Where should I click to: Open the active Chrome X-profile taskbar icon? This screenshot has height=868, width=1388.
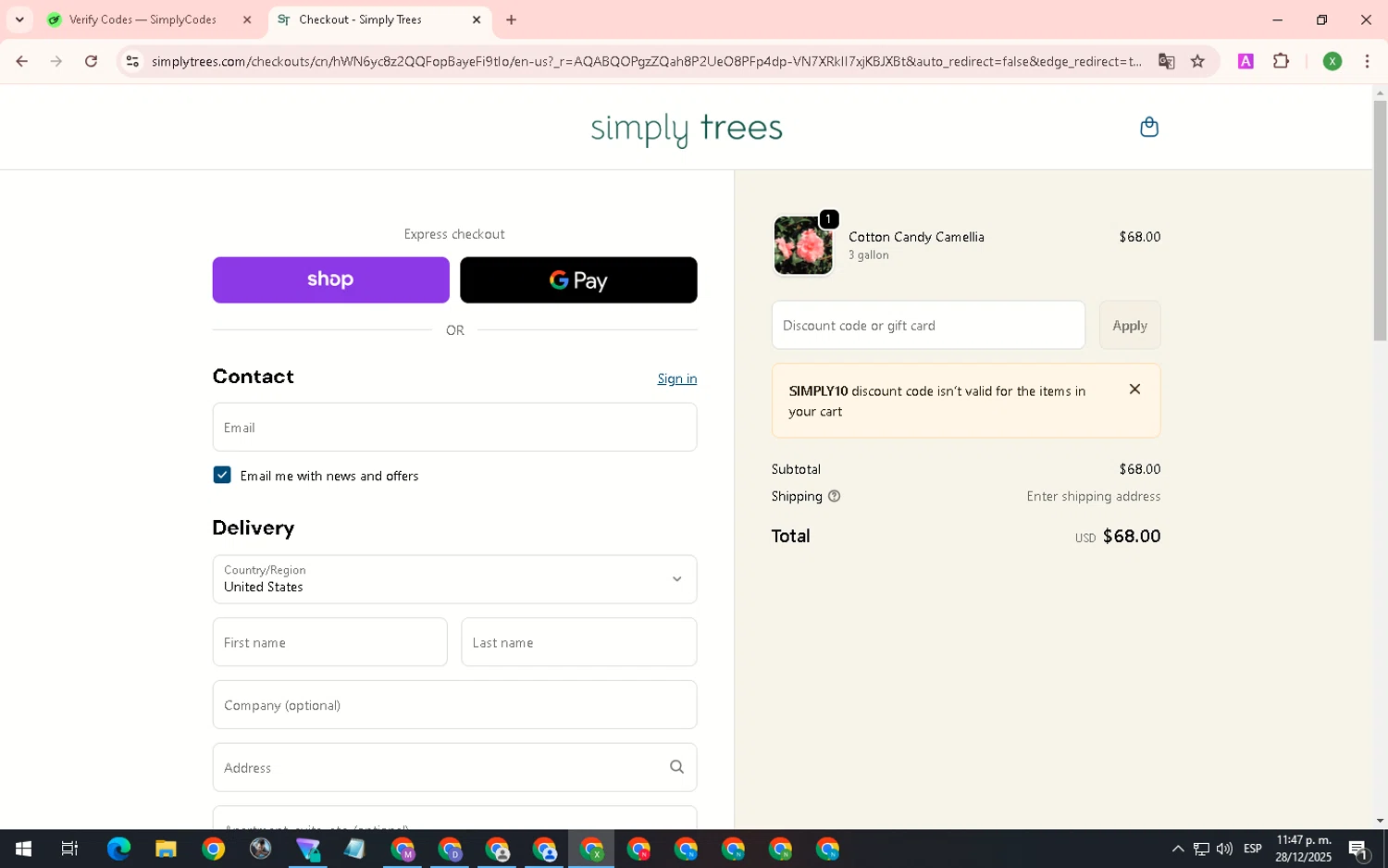tap(591, 849)
